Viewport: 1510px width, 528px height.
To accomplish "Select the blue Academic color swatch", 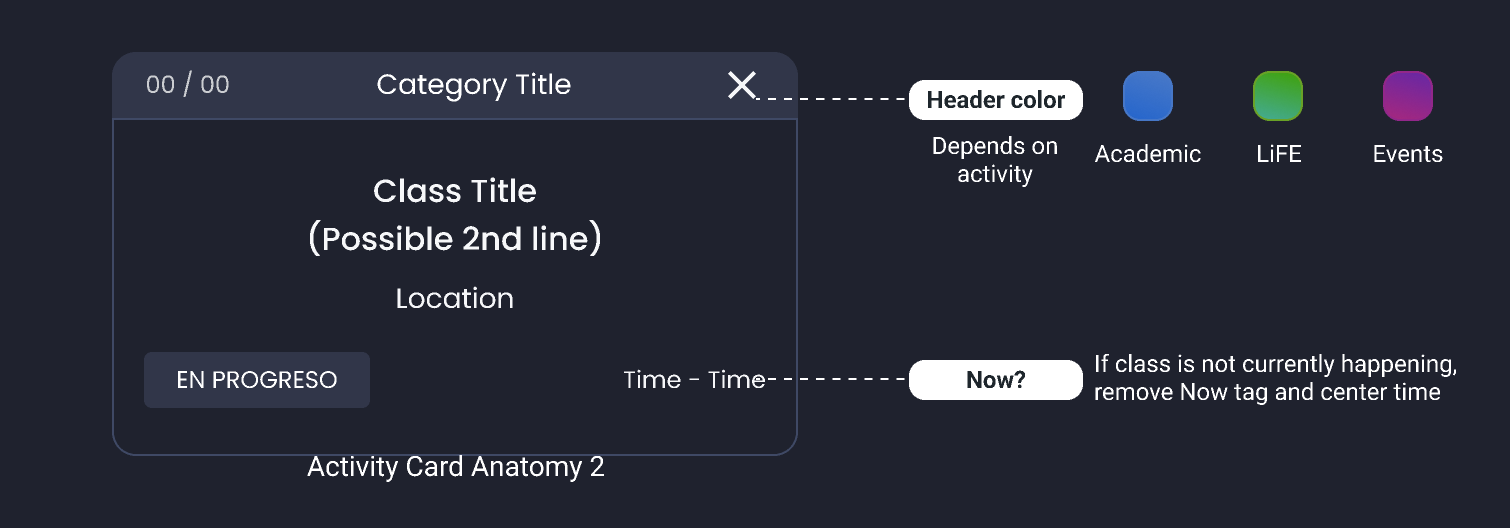I will pos(1147,97).
